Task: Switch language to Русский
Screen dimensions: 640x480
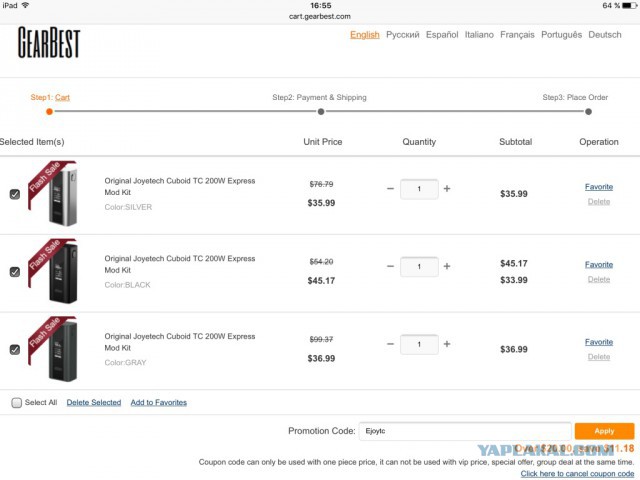Action: click(x=402, y=35)
